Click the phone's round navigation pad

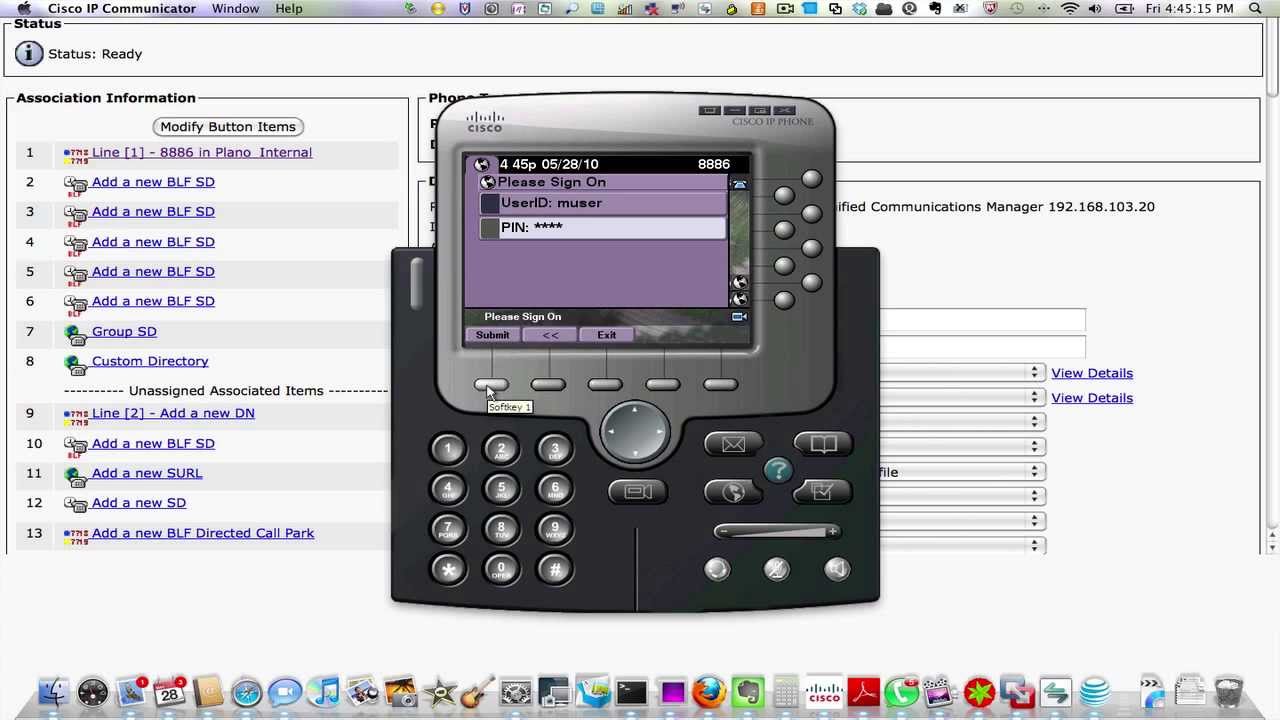point(635,434)
